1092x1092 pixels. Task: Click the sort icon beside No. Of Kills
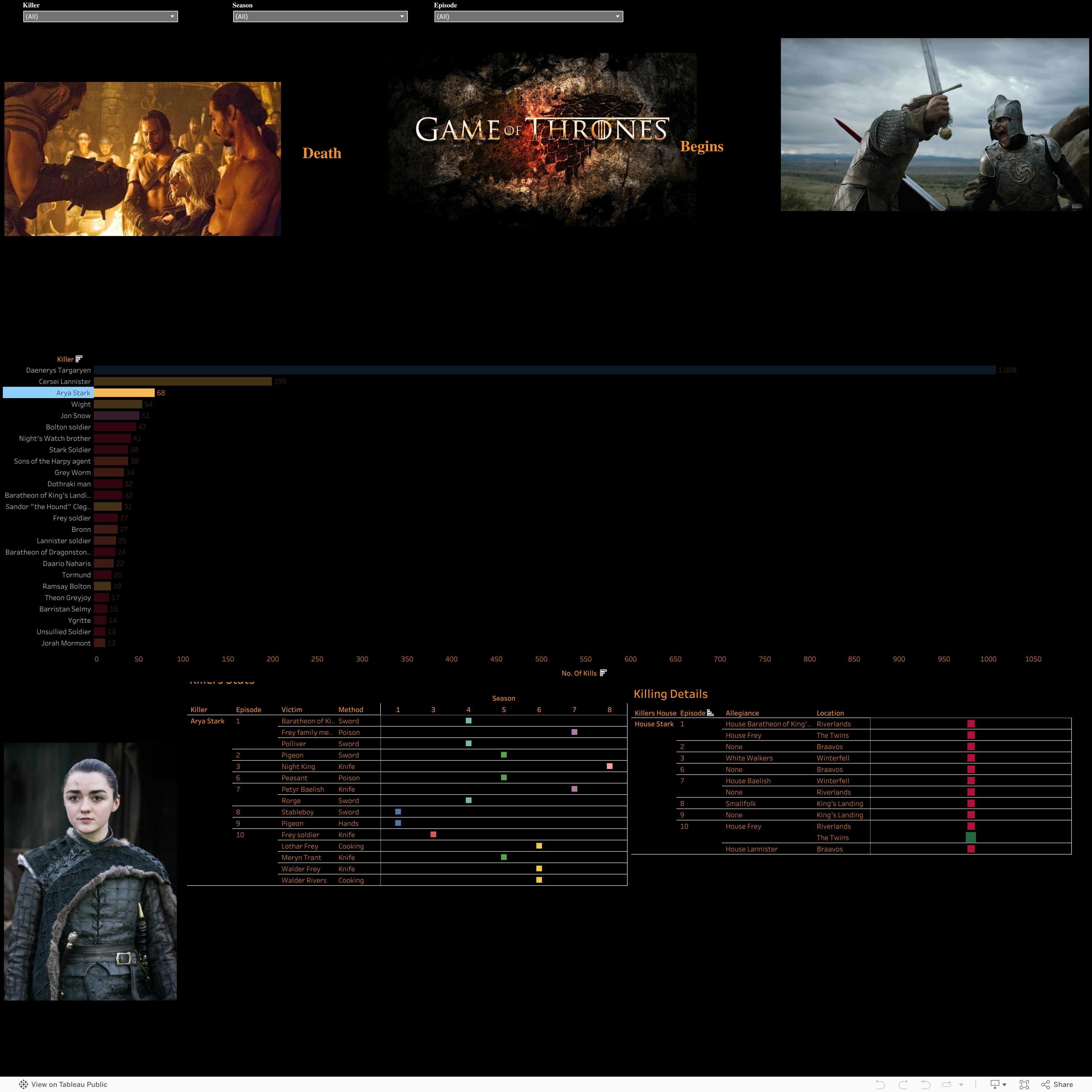(x=603, y=673)
